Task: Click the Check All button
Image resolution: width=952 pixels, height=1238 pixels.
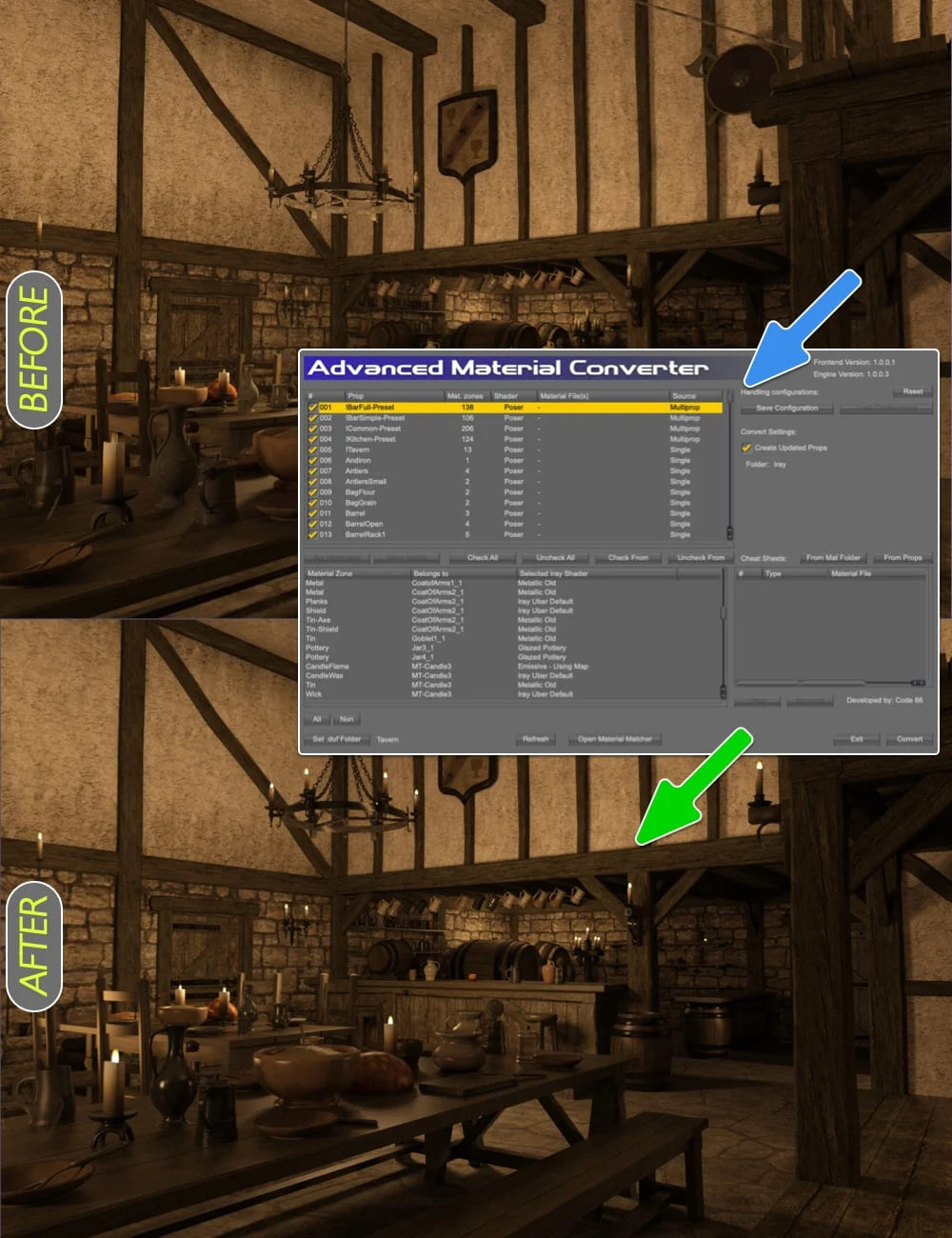Action: pos(483,557)
